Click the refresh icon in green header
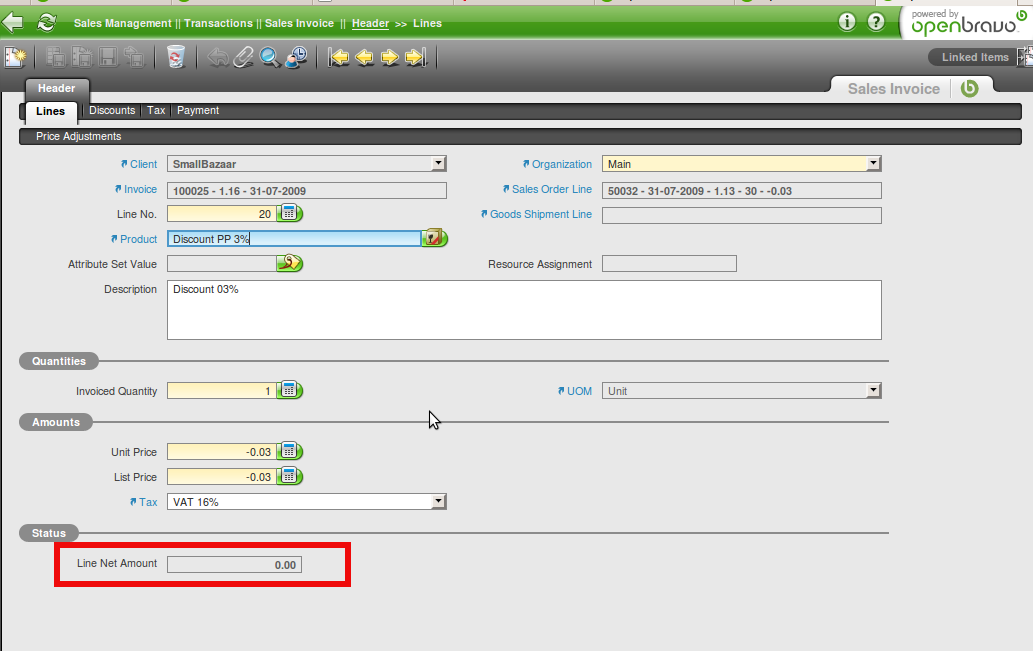The height and width of the screenshot is (651, 1033). pos(46,22)
